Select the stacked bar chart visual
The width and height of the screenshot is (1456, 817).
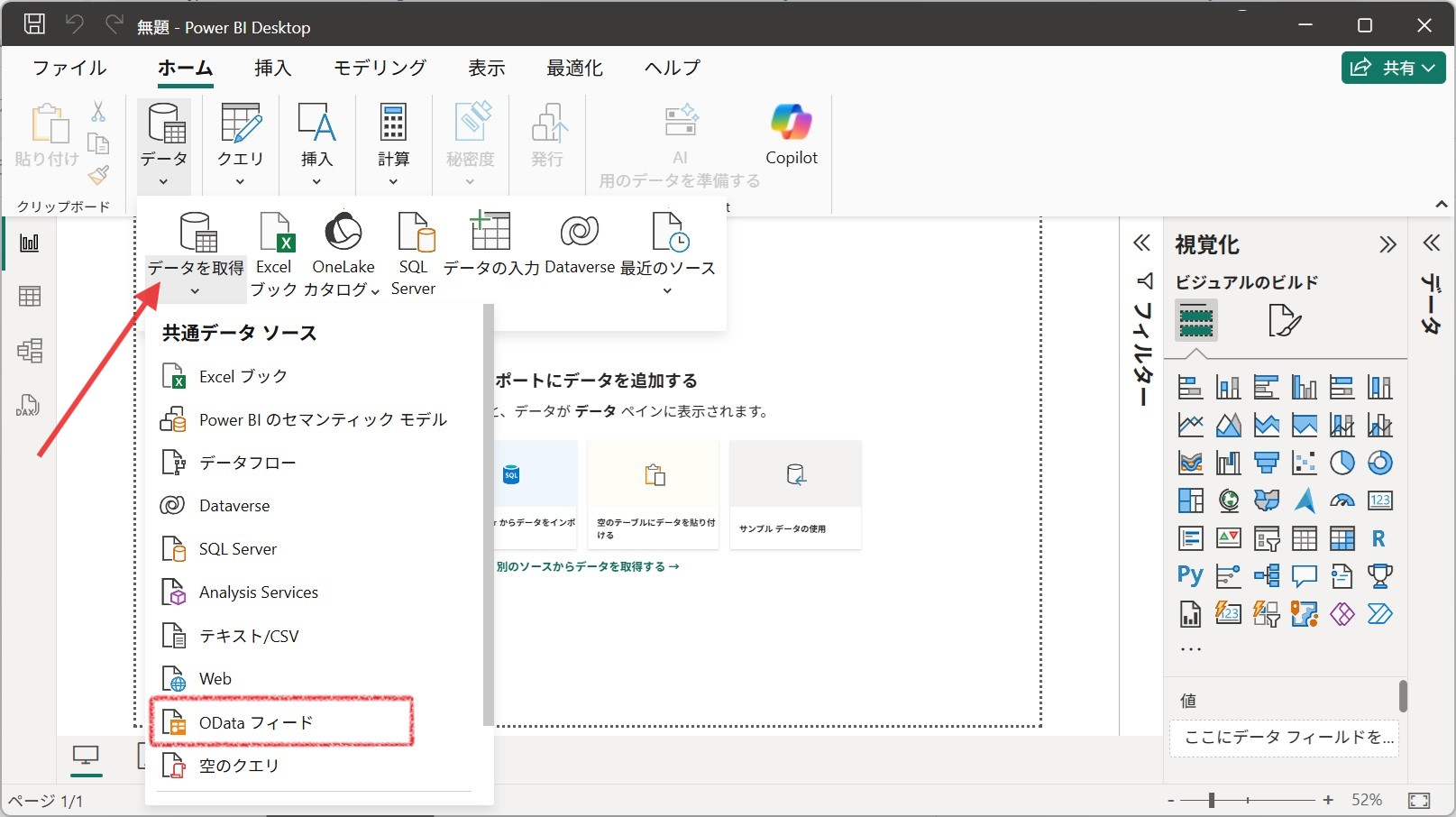click(1190, 388)
